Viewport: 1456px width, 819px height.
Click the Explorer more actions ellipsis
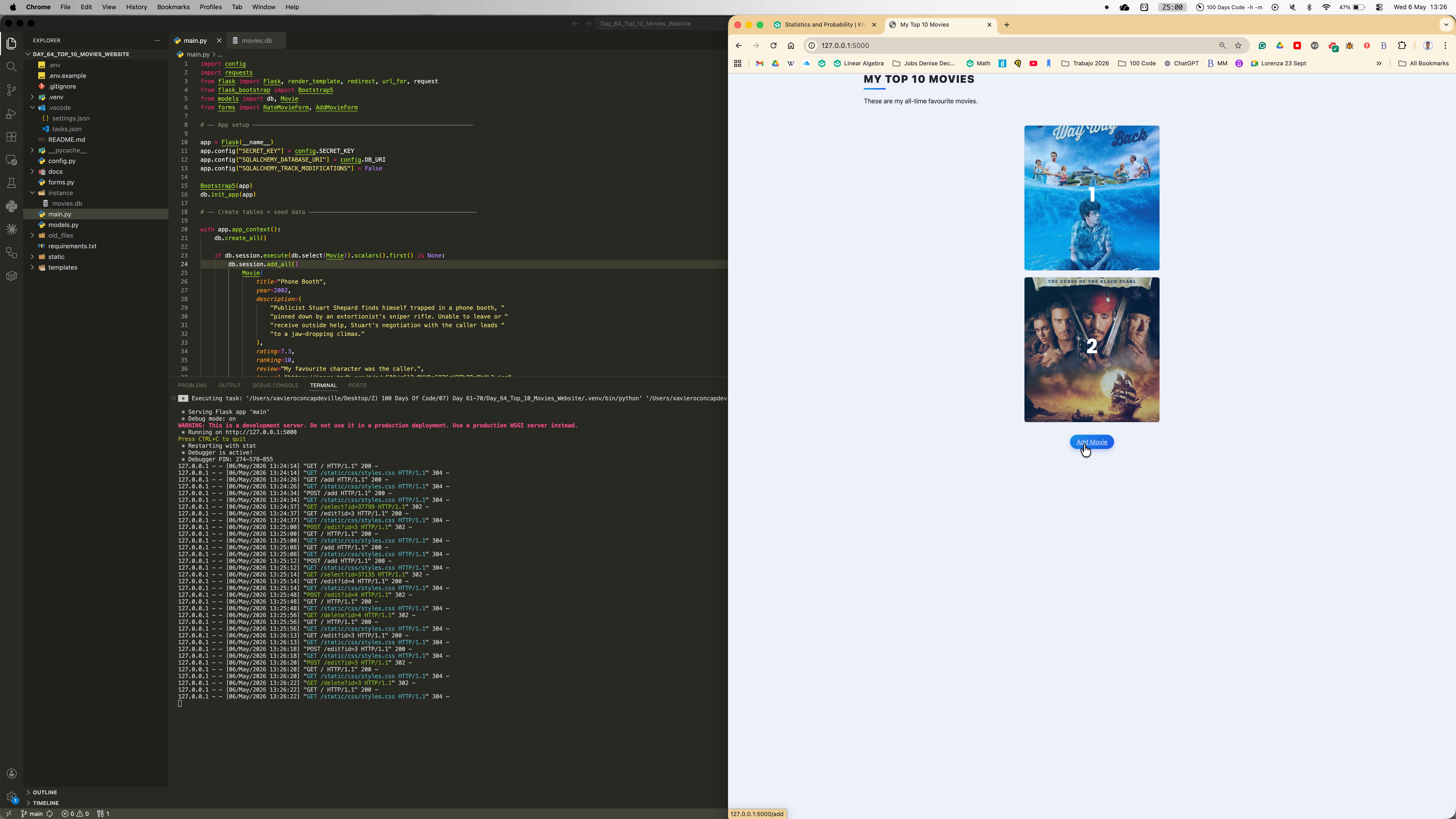(x=157, y=41)
